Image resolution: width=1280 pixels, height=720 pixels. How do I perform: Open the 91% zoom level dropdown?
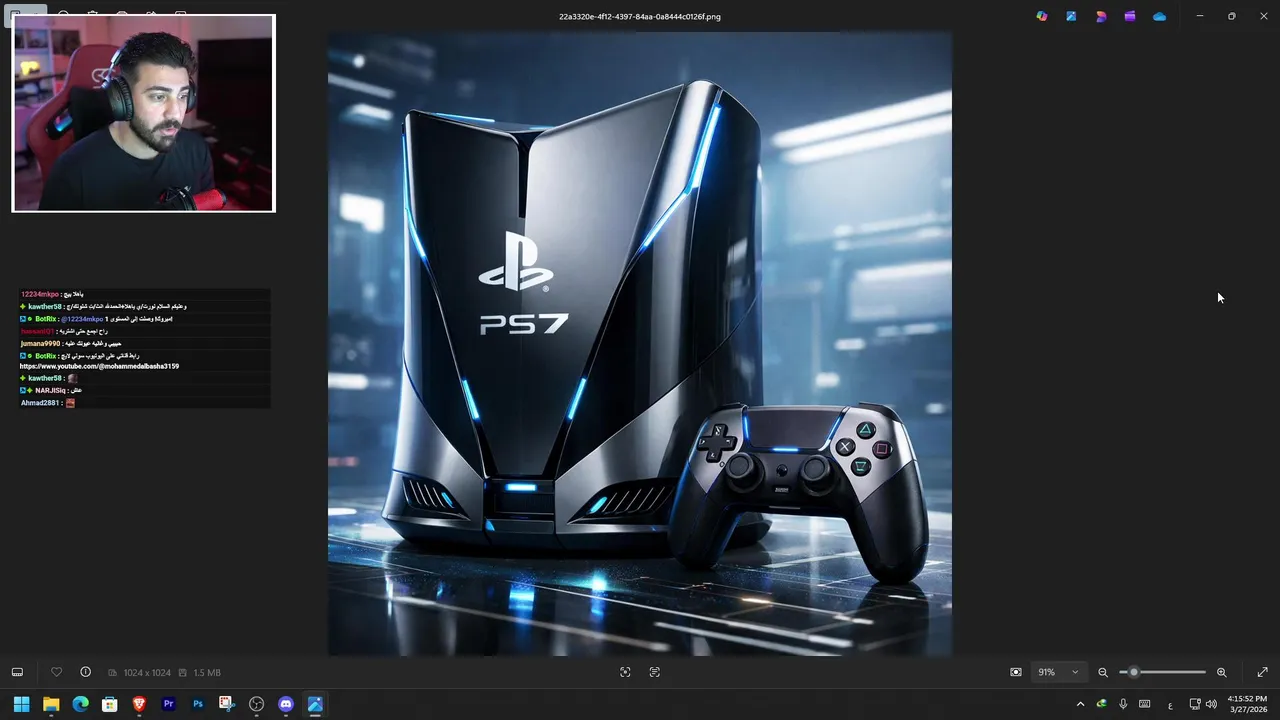[x=1059, y=672]
